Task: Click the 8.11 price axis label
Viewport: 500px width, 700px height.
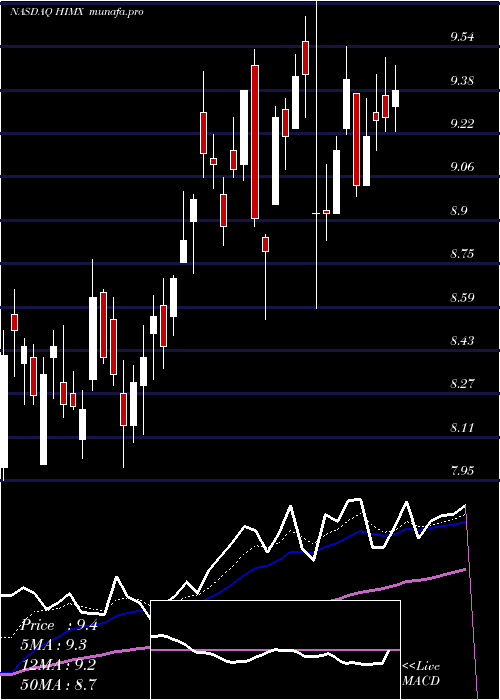Action: [462, 427]
